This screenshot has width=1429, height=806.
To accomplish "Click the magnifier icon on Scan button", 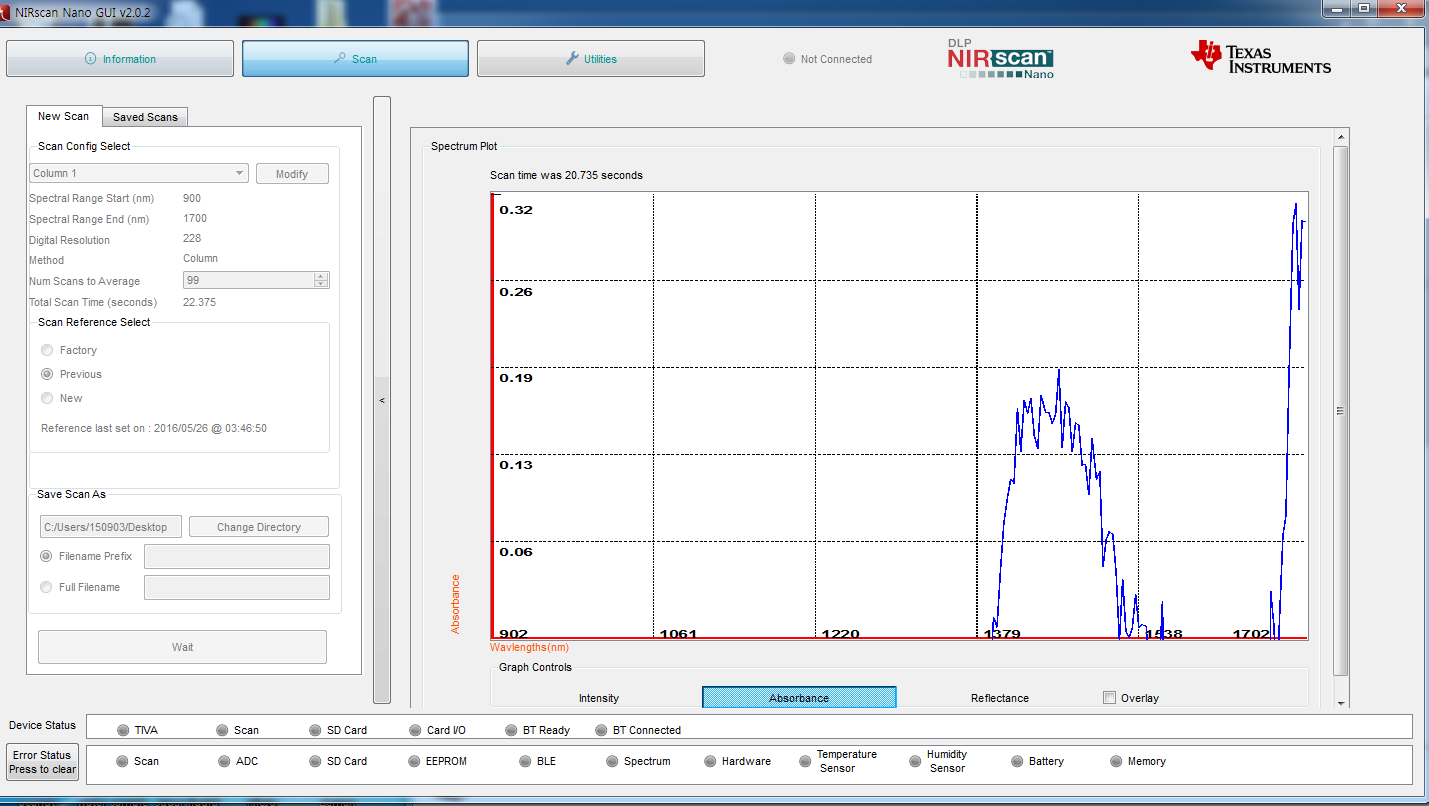I will (x=340, y=59).
